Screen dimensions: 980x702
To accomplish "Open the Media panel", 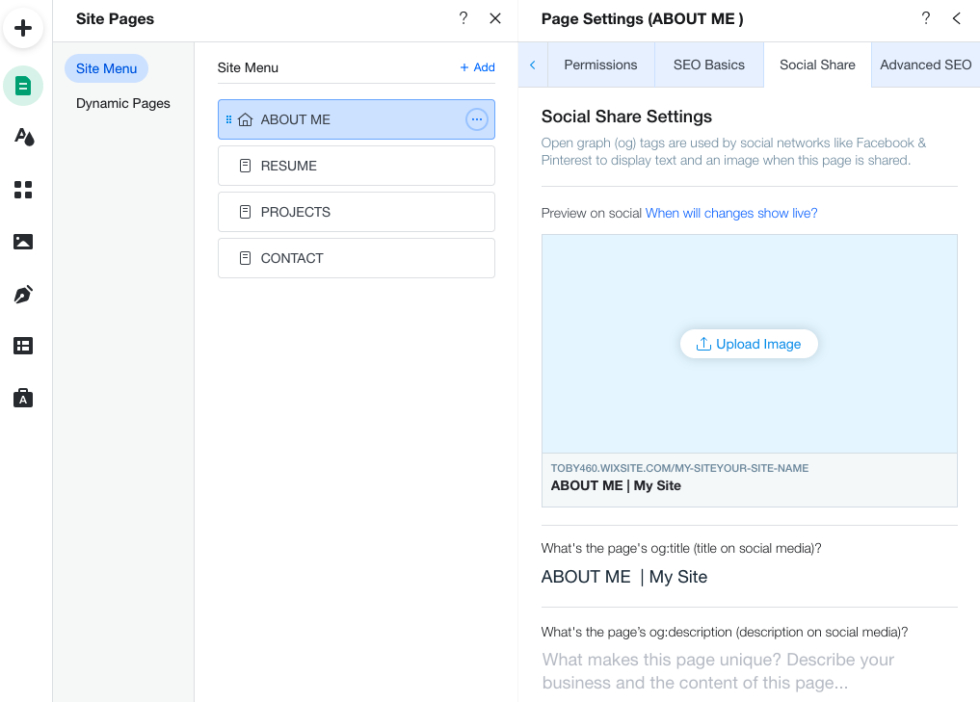I will tap(23, 241).
